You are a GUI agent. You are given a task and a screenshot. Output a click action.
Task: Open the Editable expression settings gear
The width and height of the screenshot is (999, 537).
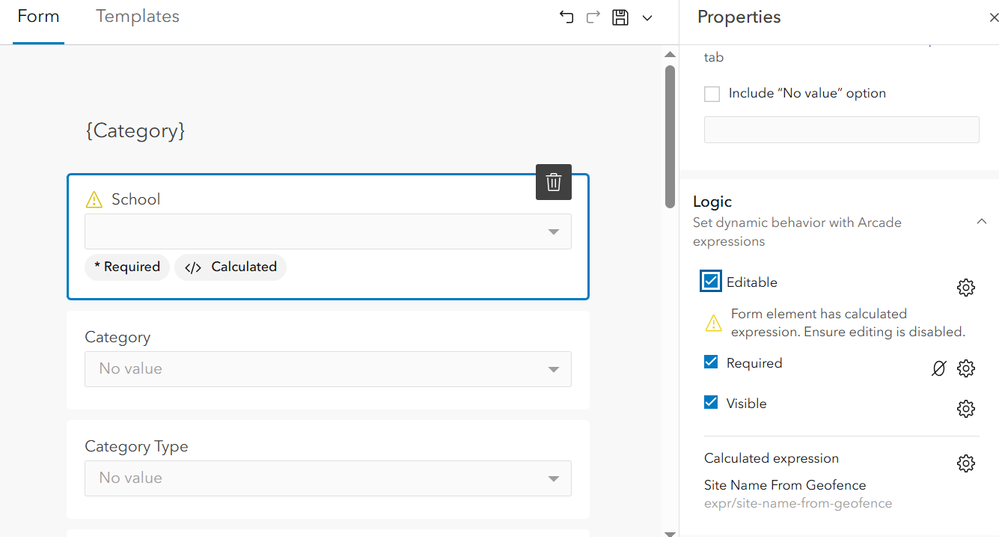(x=965, y=288)
